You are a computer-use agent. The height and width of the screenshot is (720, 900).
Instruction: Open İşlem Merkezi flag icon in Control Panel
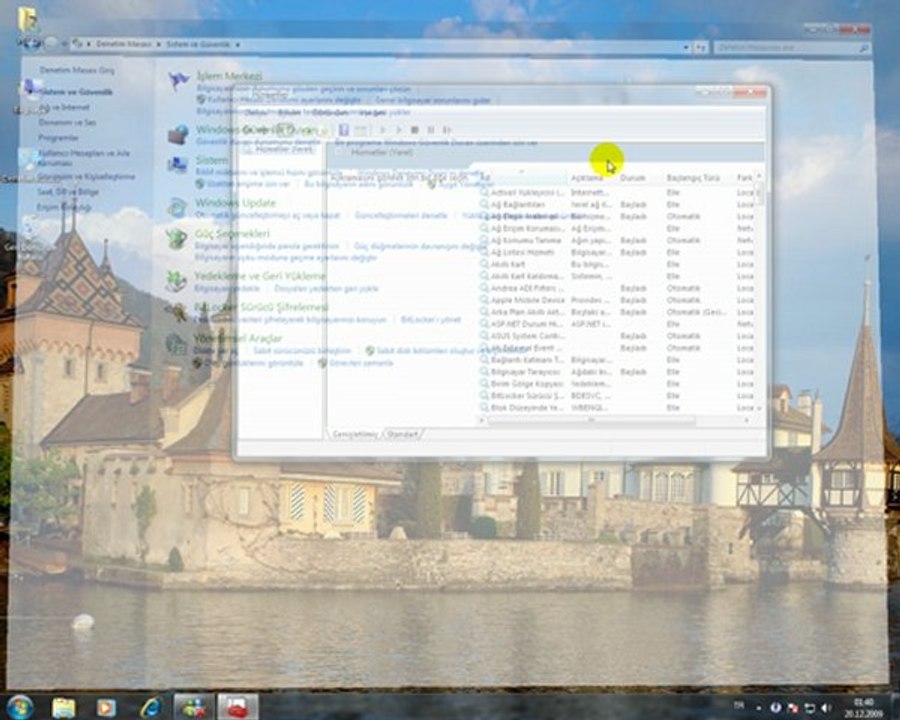pyautogui.click(x=179, y=80)
